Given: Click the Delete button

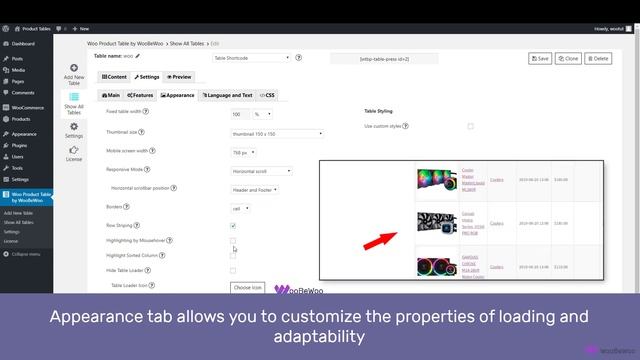Looking at the screenshot, I should 598,58.
